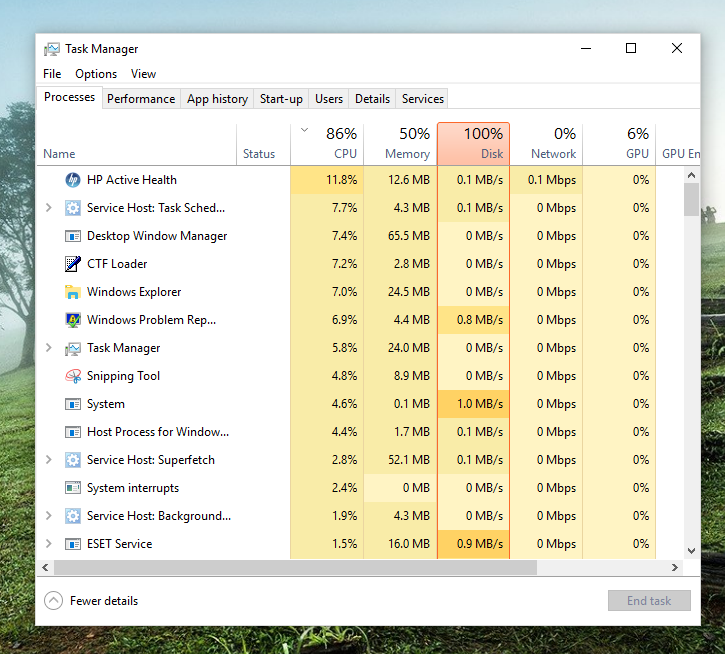
Task: Click the Service Host: Task Sched gear icon
Action: click(x=73, y=208)
